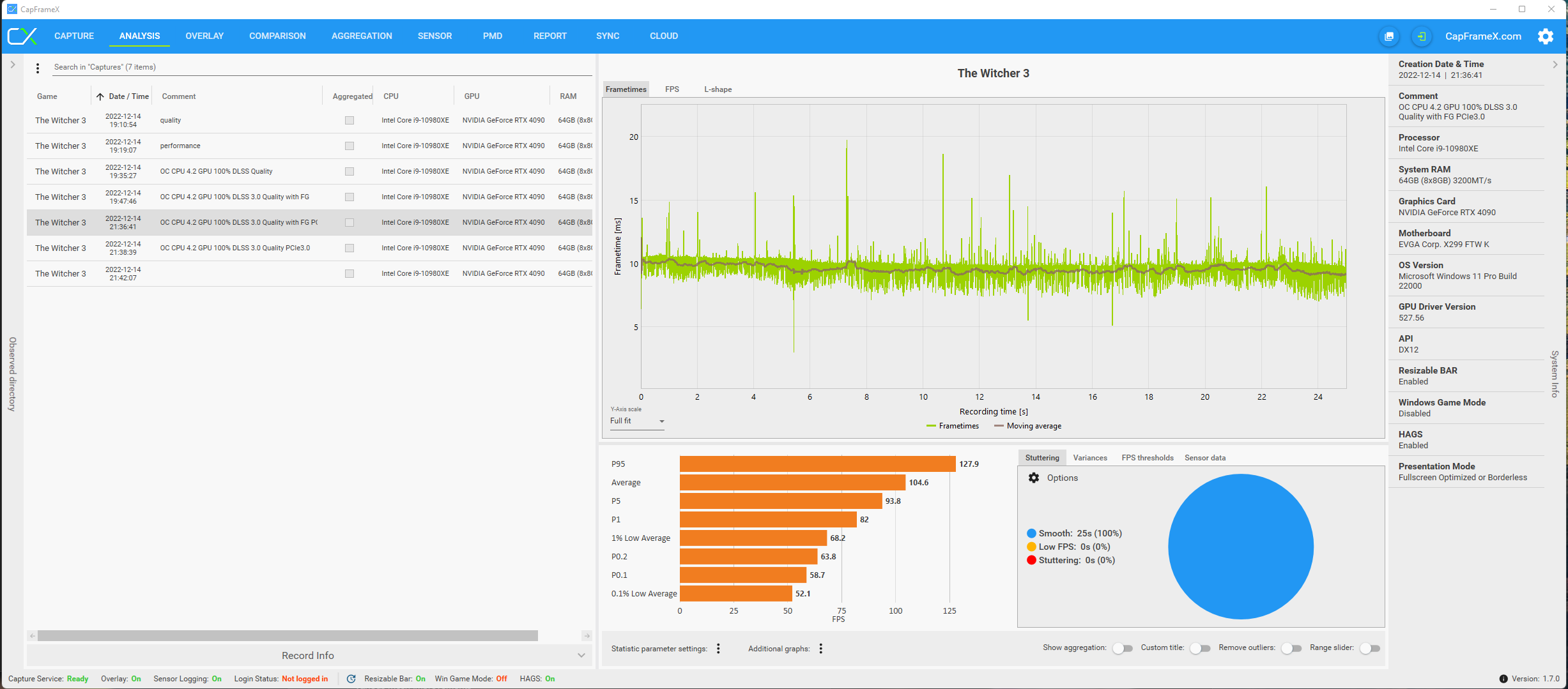Open the captures list three-dot menu
Viewport: 1568px width, 689px height.
tap(38, 68)
